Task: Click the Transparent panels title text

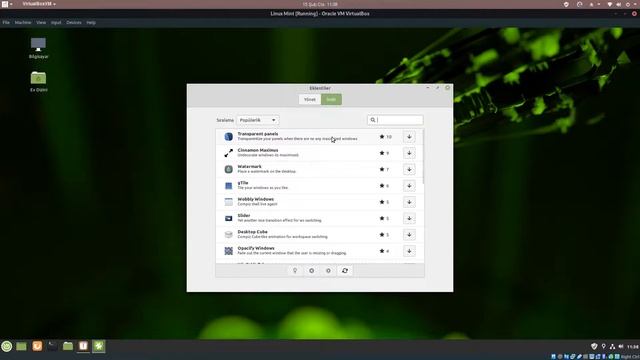Action: (x=258, y=134)
